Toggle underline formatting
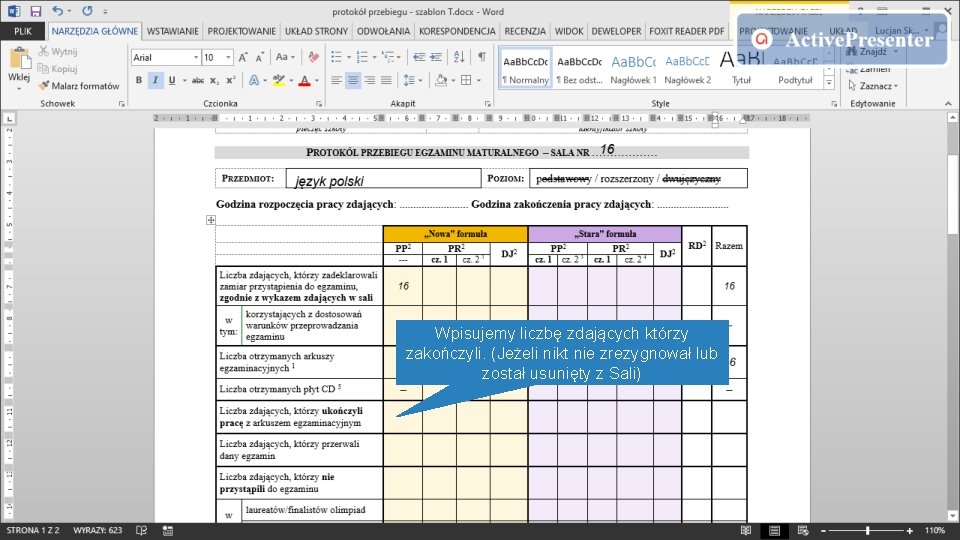 [x=171, y=80]
